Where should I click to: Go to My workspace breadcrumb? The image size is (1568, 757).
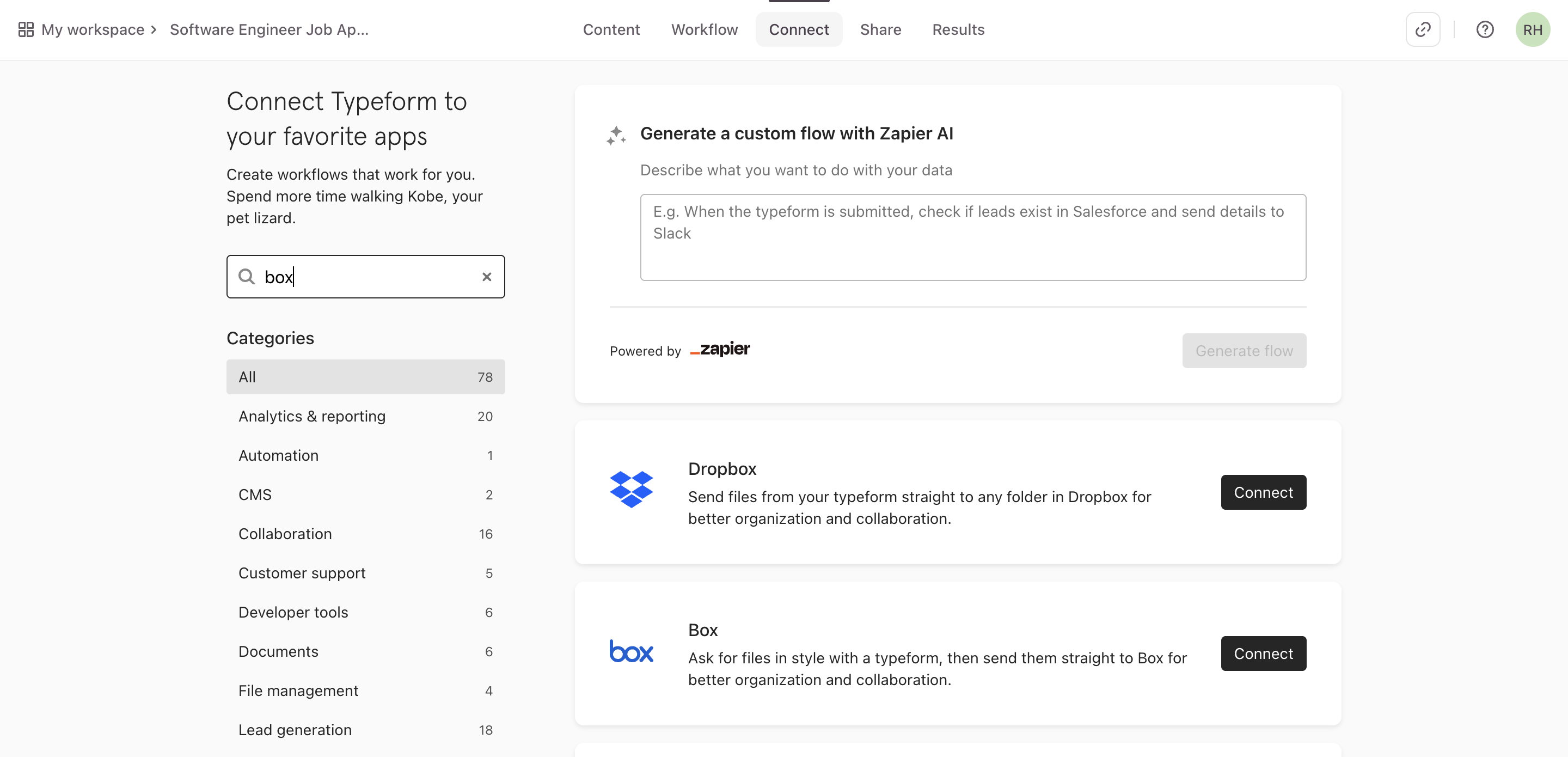(93, 29)
